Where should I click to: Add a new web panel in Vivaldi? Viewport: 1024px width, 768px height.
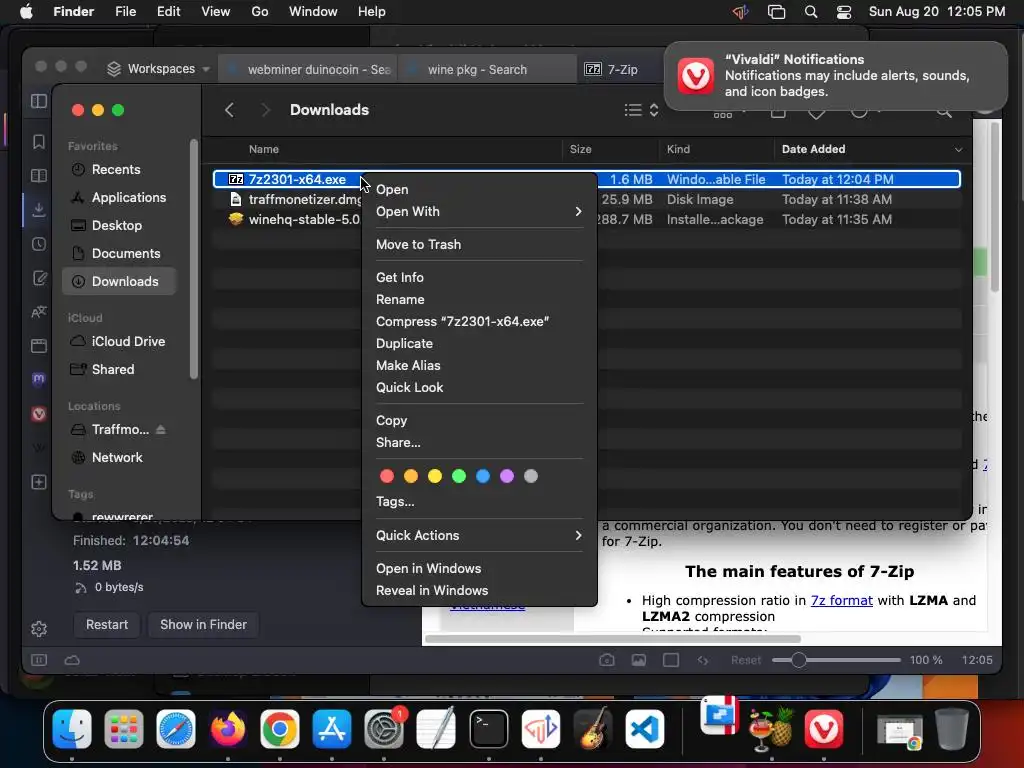click(39, 482)
